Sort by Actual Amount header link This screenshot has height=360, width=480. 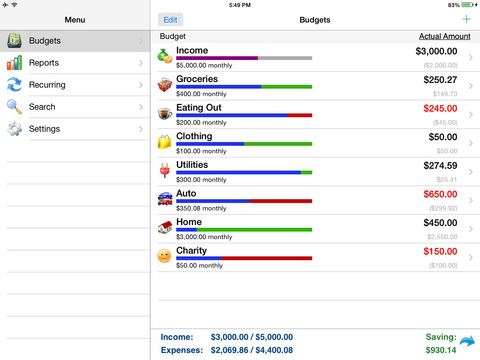click(x=444, y=36)
